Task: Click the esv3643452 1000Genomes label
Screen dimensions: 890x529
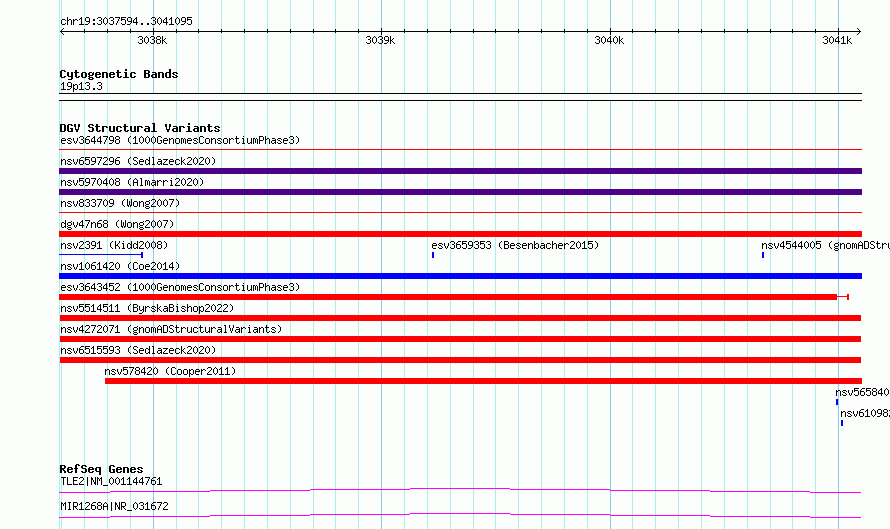Action: (x=180, y=287)
